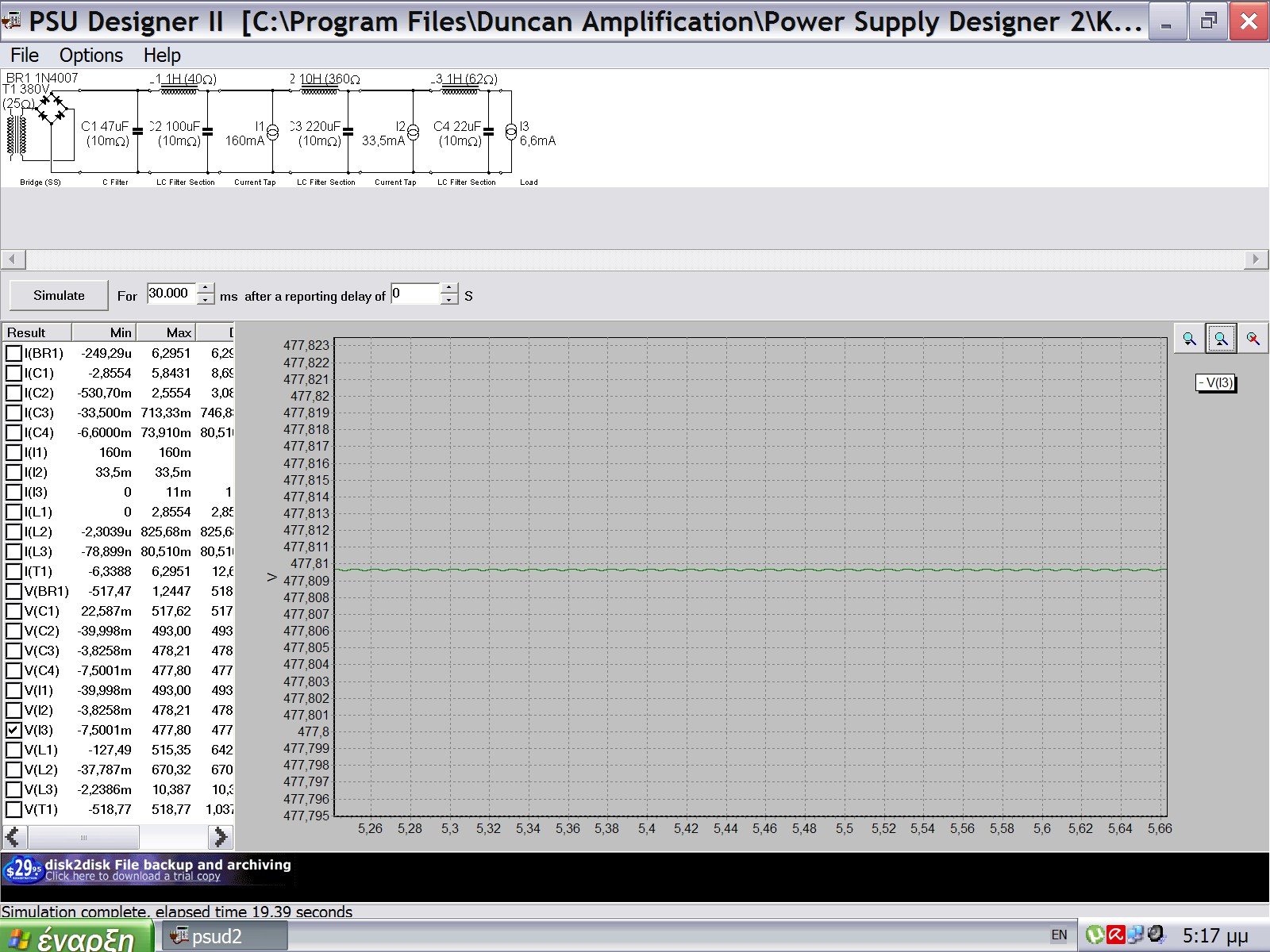
Task: Enable the V(L1) result checkbox
Action: 13,750
